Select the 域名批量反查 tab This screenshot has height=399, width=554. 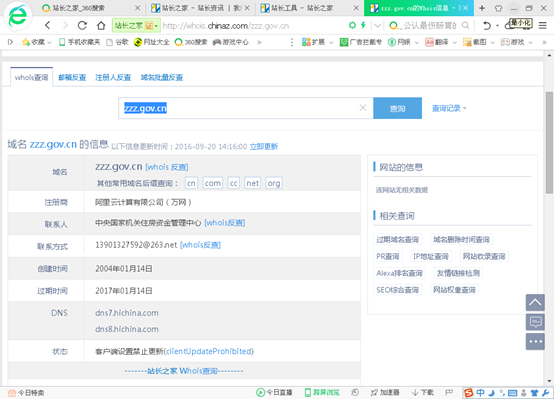tap(162, 77)
